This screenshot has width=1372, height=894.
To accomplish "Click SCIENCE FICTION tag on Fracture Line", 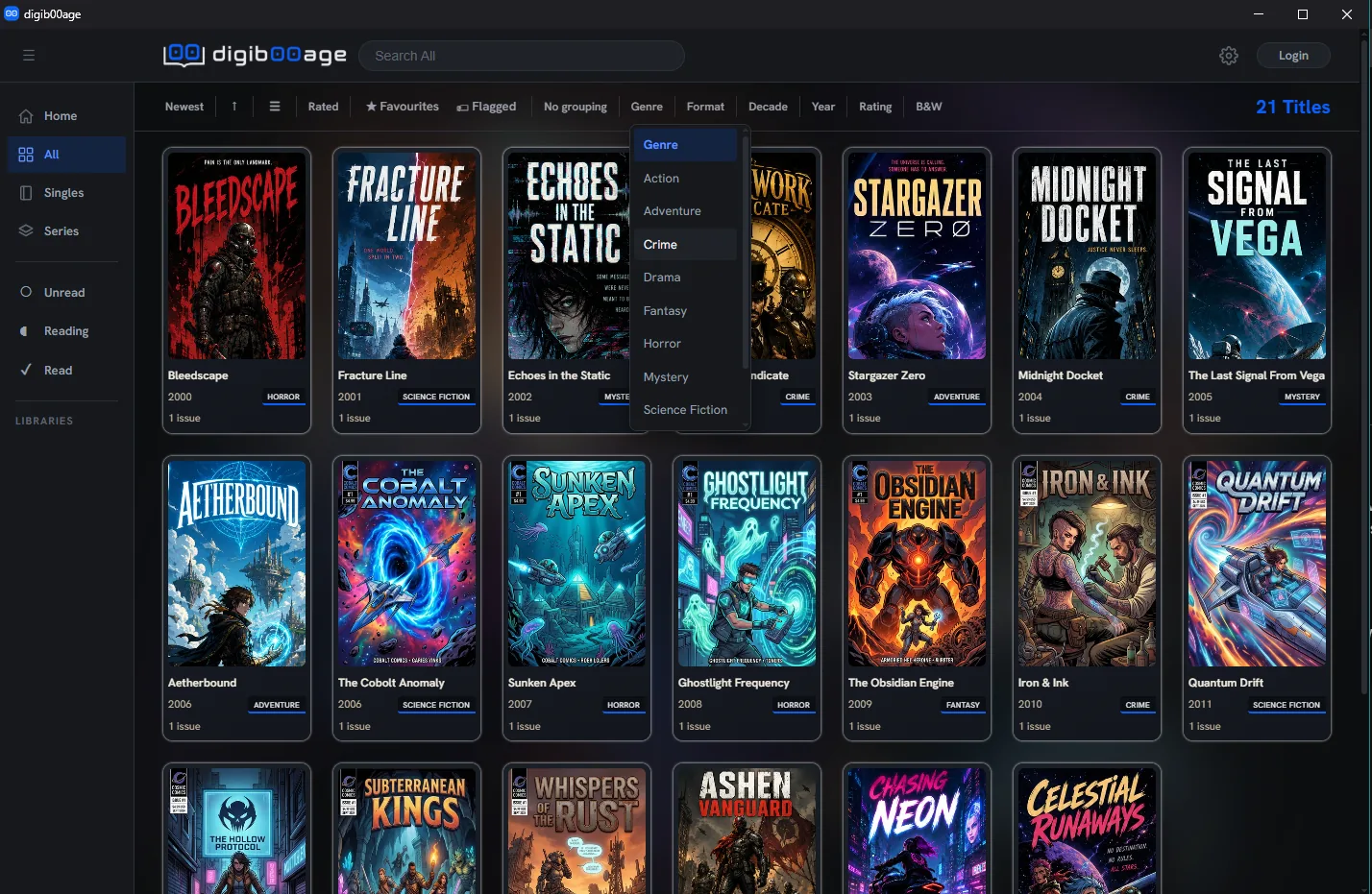I will click(x=436, y=397).
